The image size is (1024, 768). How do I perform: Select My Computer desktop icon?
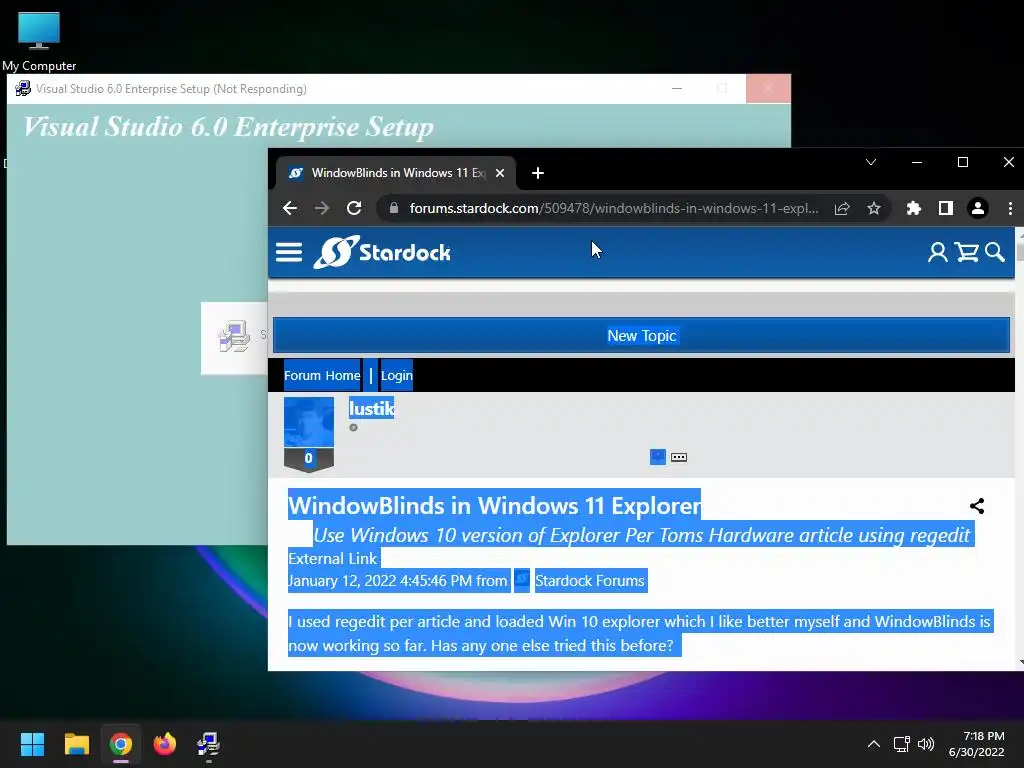pos(39,41)
